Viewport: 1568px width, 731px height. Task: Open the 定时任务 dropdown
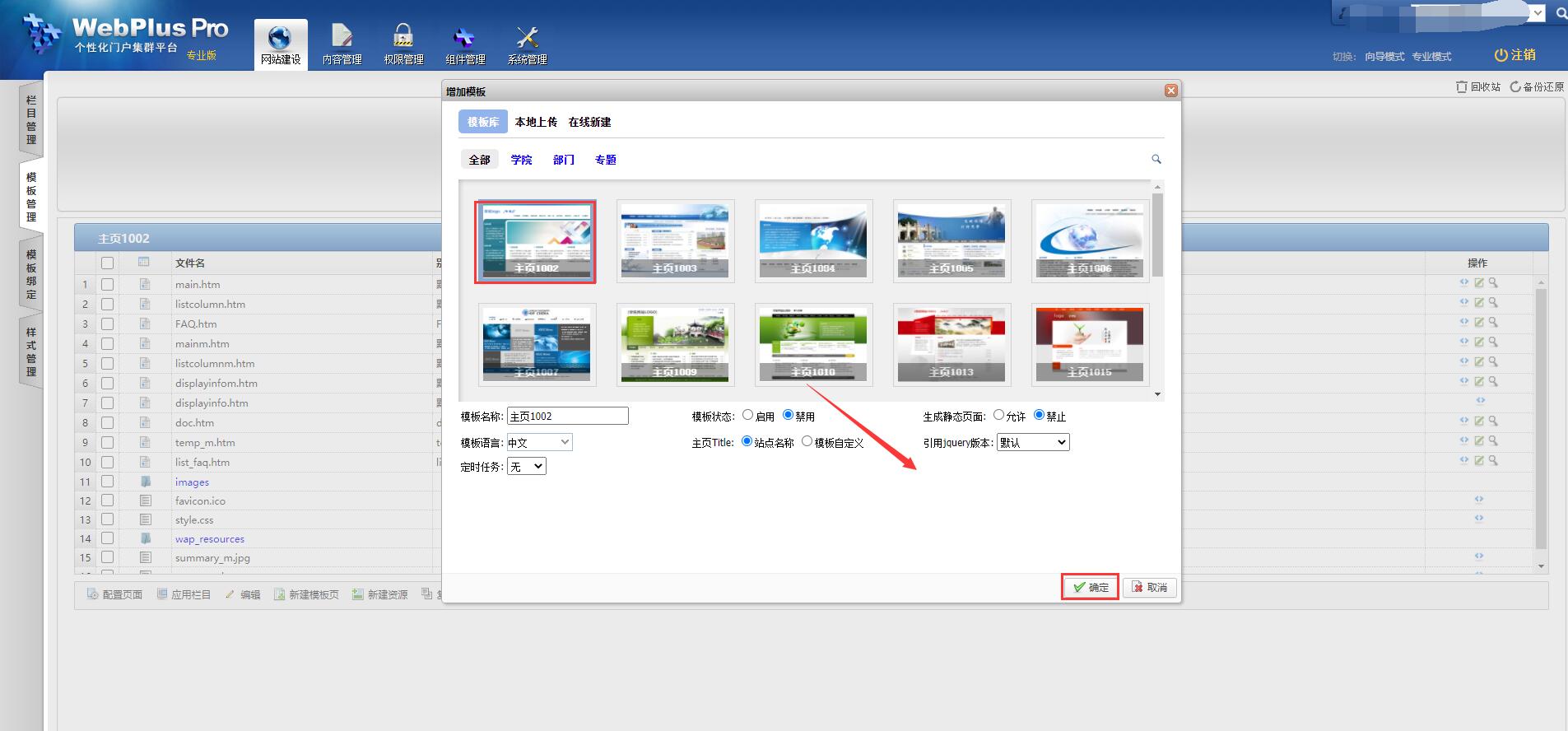pyautogui.click(x=526, y=467)
